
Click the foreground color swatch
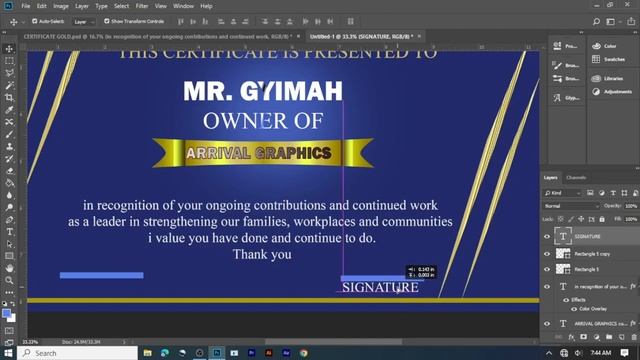click(x=6, y=313)
